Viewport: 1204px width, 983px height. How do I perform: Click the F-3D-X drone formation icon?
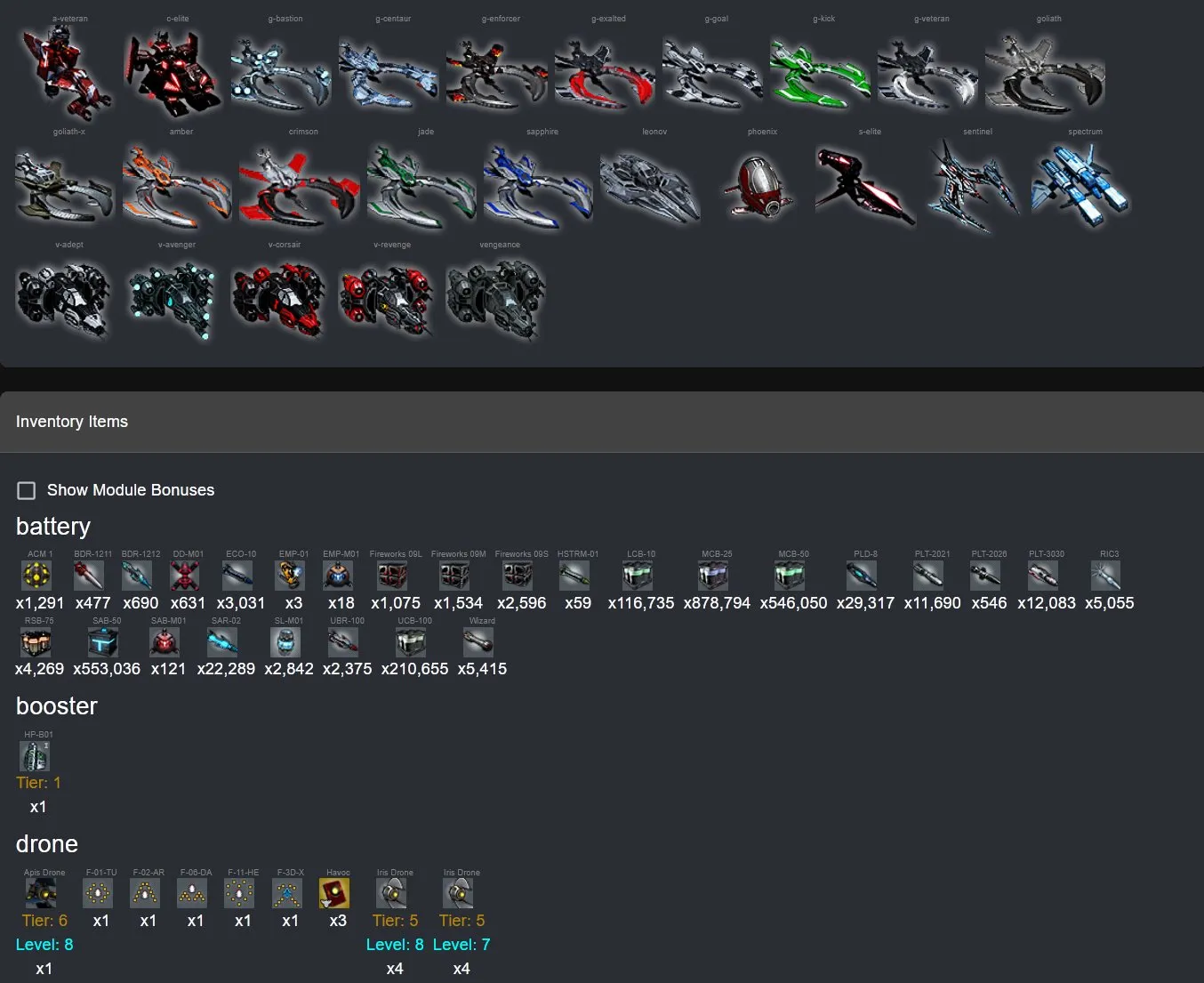click(287, 893)
